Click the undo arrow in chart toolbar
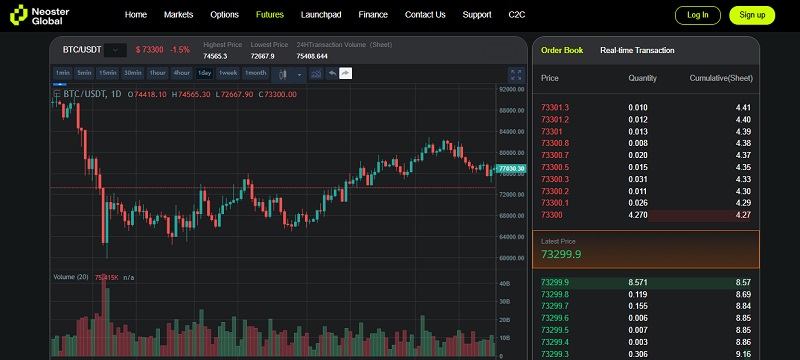The height and width of the screenshot is (360, 800). coord(332,73)
